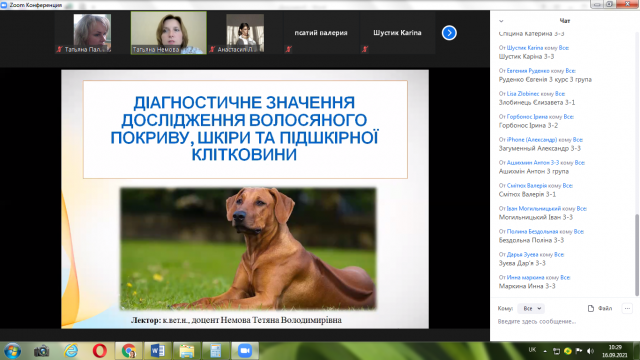Click green circular tray icon
The height and width of the screenshot is (360, 640).
(x=567, y=351)
